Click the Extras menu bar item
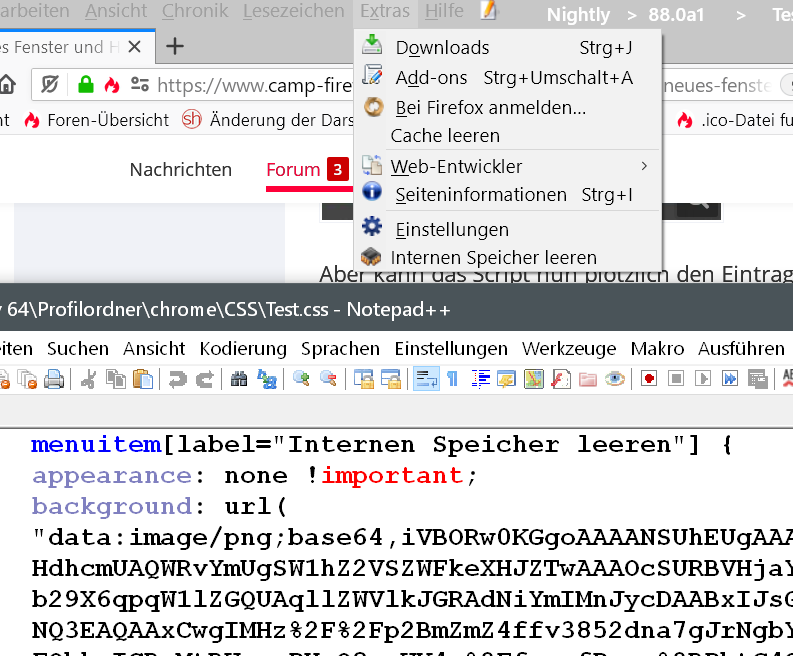The width and height of the screenshot is (793, 656). tap(385, 11)
